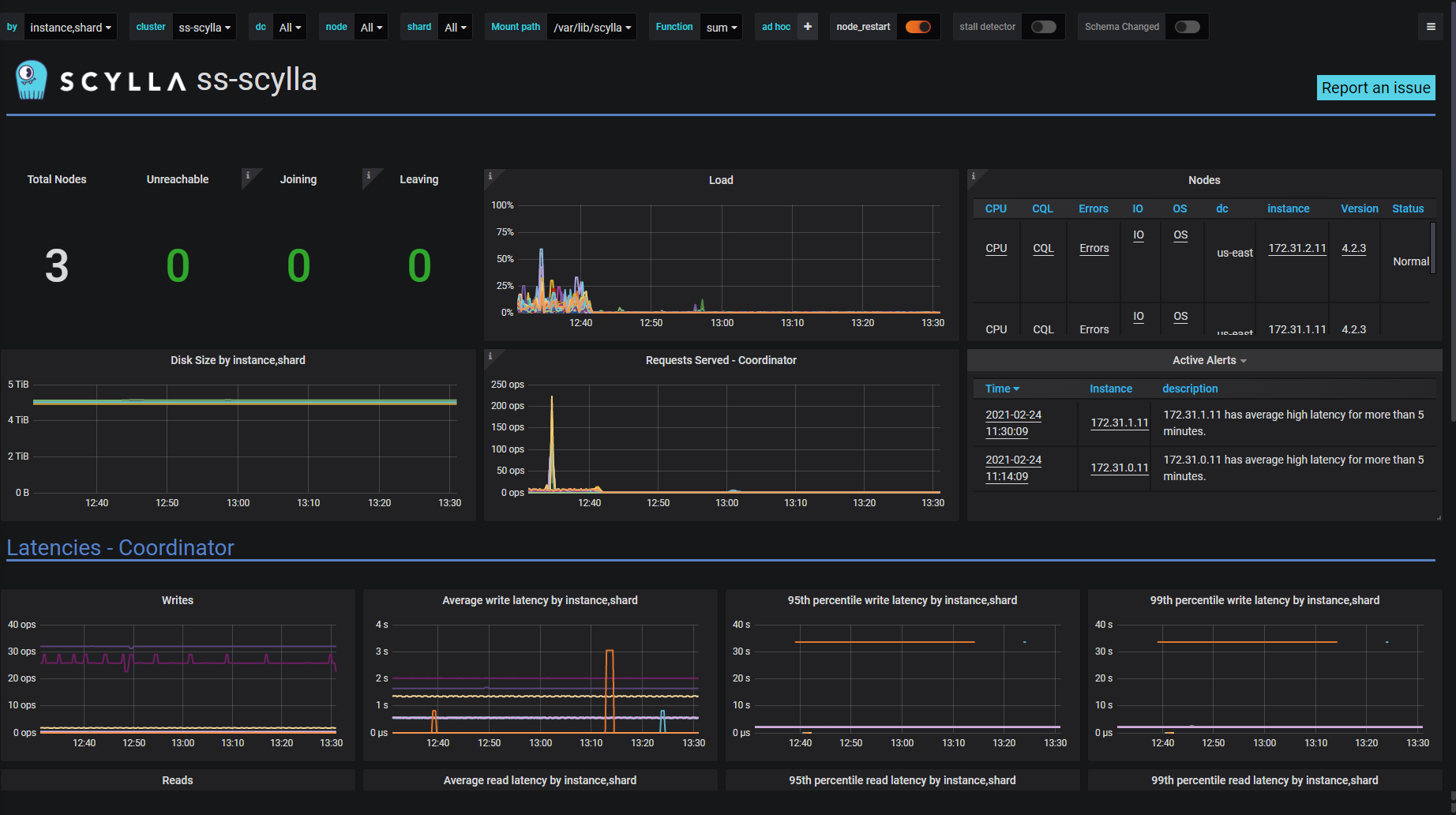This screenshot has height=815, width=1456.
Task: Open the cluster ss-scylla dropdown
Action: tap(205, 26)
